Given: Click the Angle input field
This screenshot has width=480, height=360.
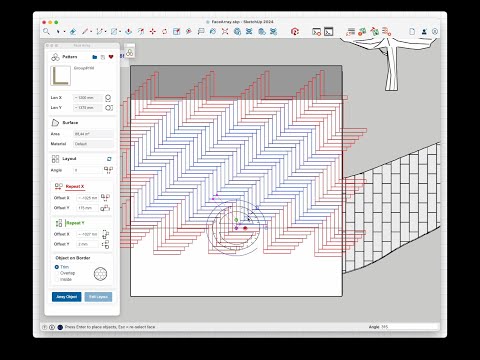Looking at the screenshot, I should pos(87,170).
